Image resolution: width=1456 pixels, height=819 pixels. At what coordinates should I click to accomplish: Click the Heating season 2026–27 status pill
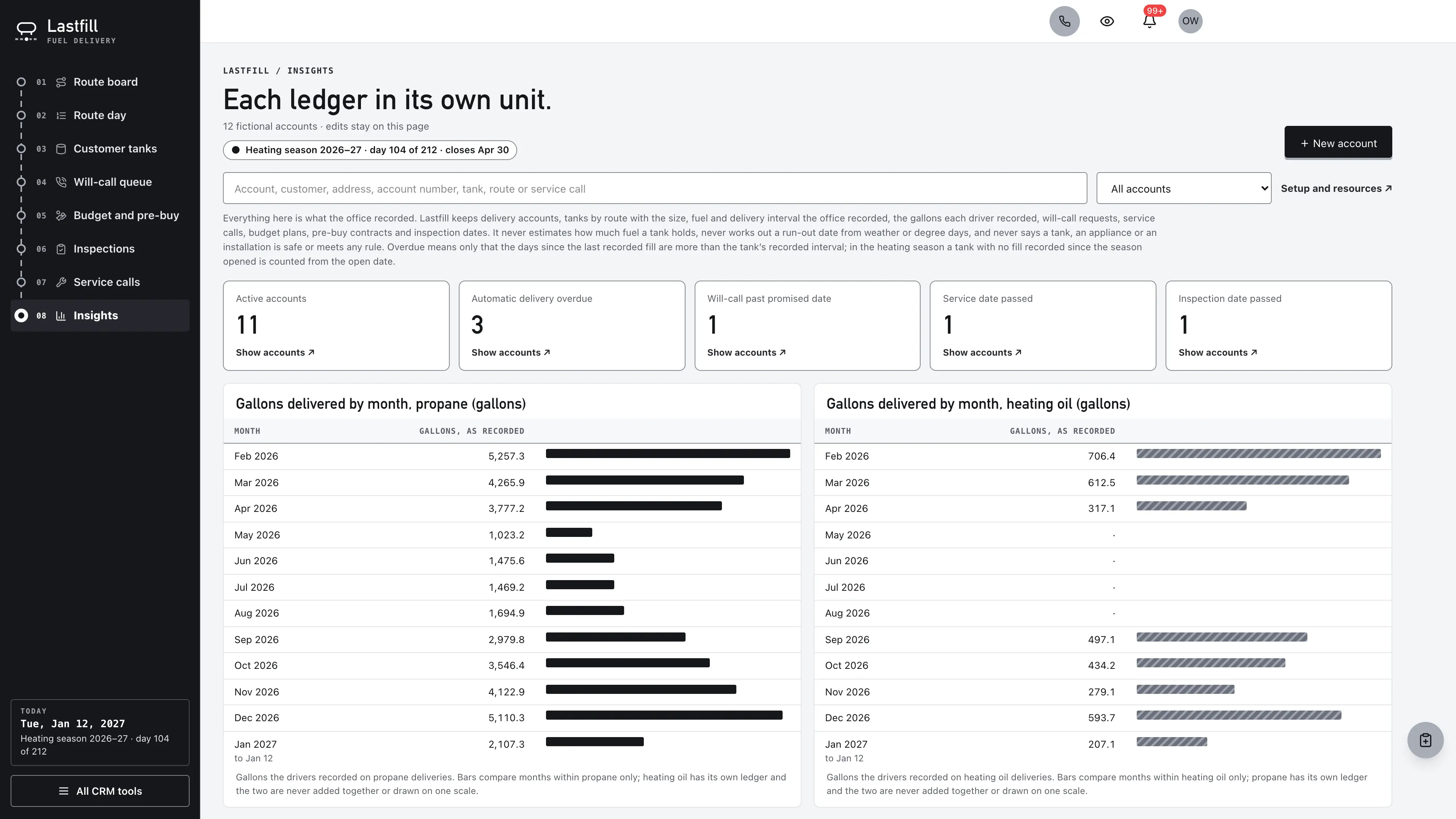[x=370, y=150]
